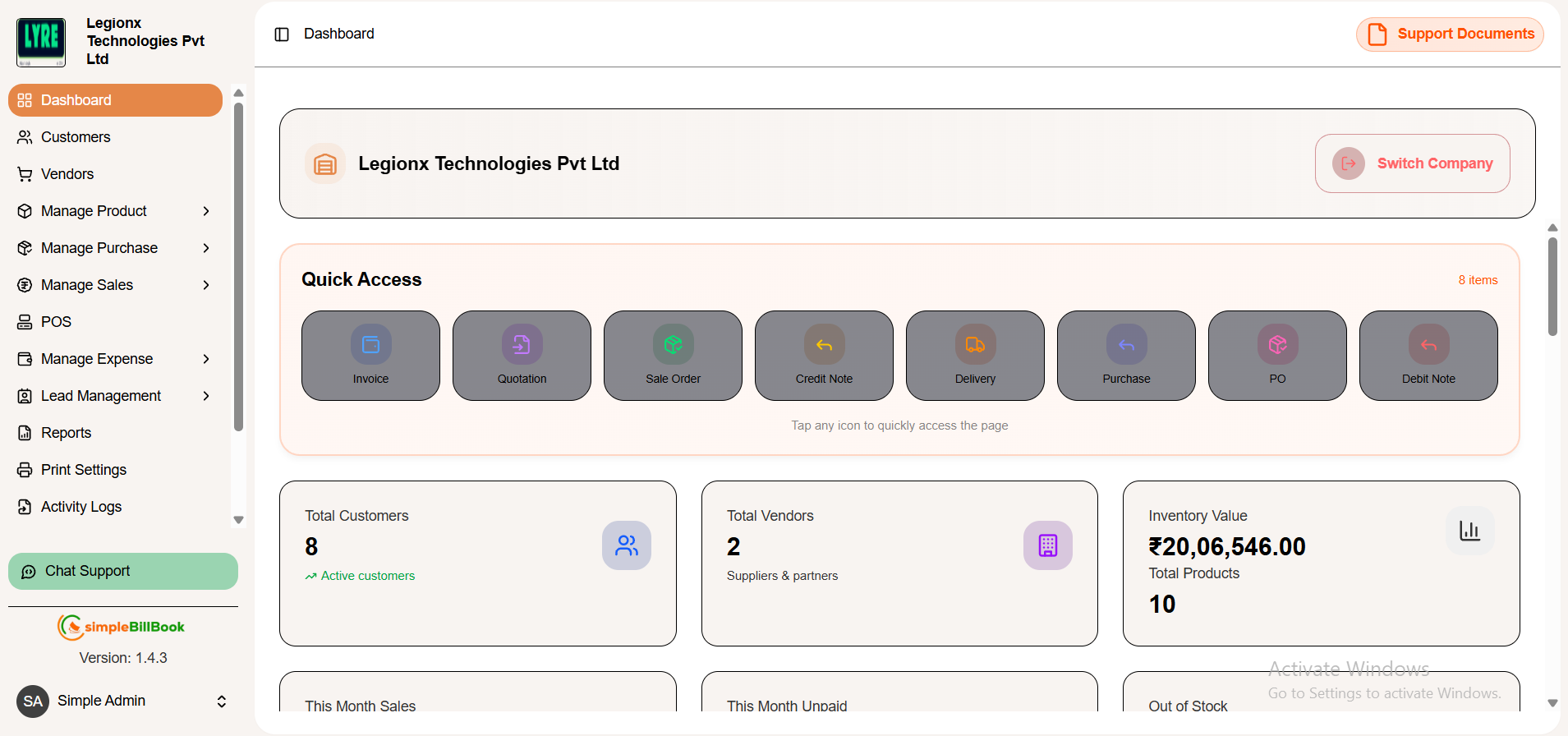Open Print Settings from the sidebar
The height and width of the screenshot is (736, 1568).
(x=115, y=470)
